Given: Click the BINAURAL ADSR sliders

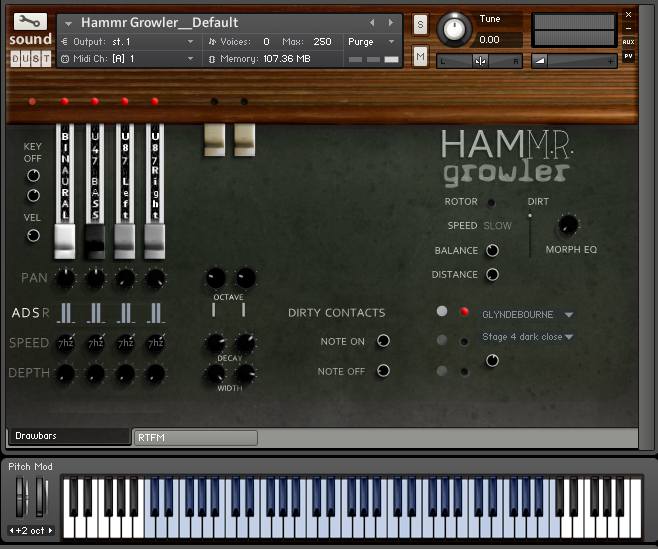Looking at the screenshot, I should coord(66,313).
